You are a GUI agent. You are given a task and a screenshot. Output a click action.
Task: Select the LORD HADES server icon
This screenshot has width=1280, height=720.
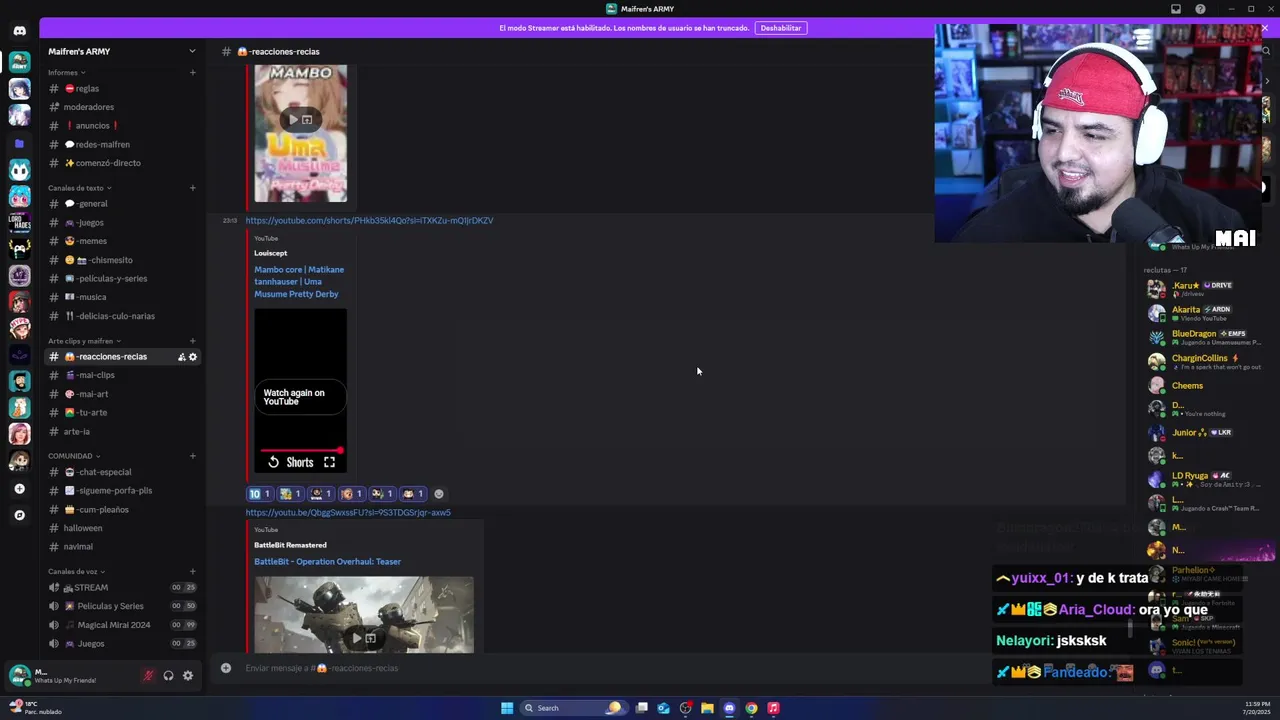click(19, 223)
